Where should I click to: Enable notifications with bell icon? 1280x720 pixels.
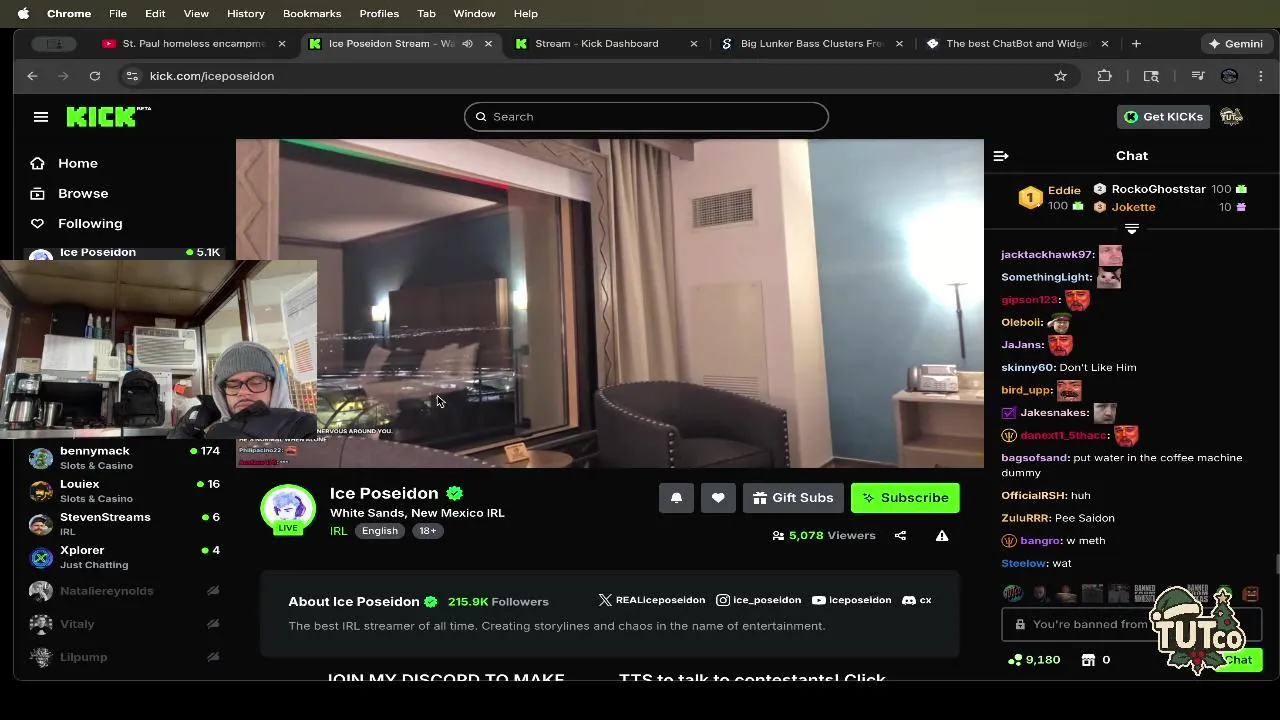[x=676, y=498]
